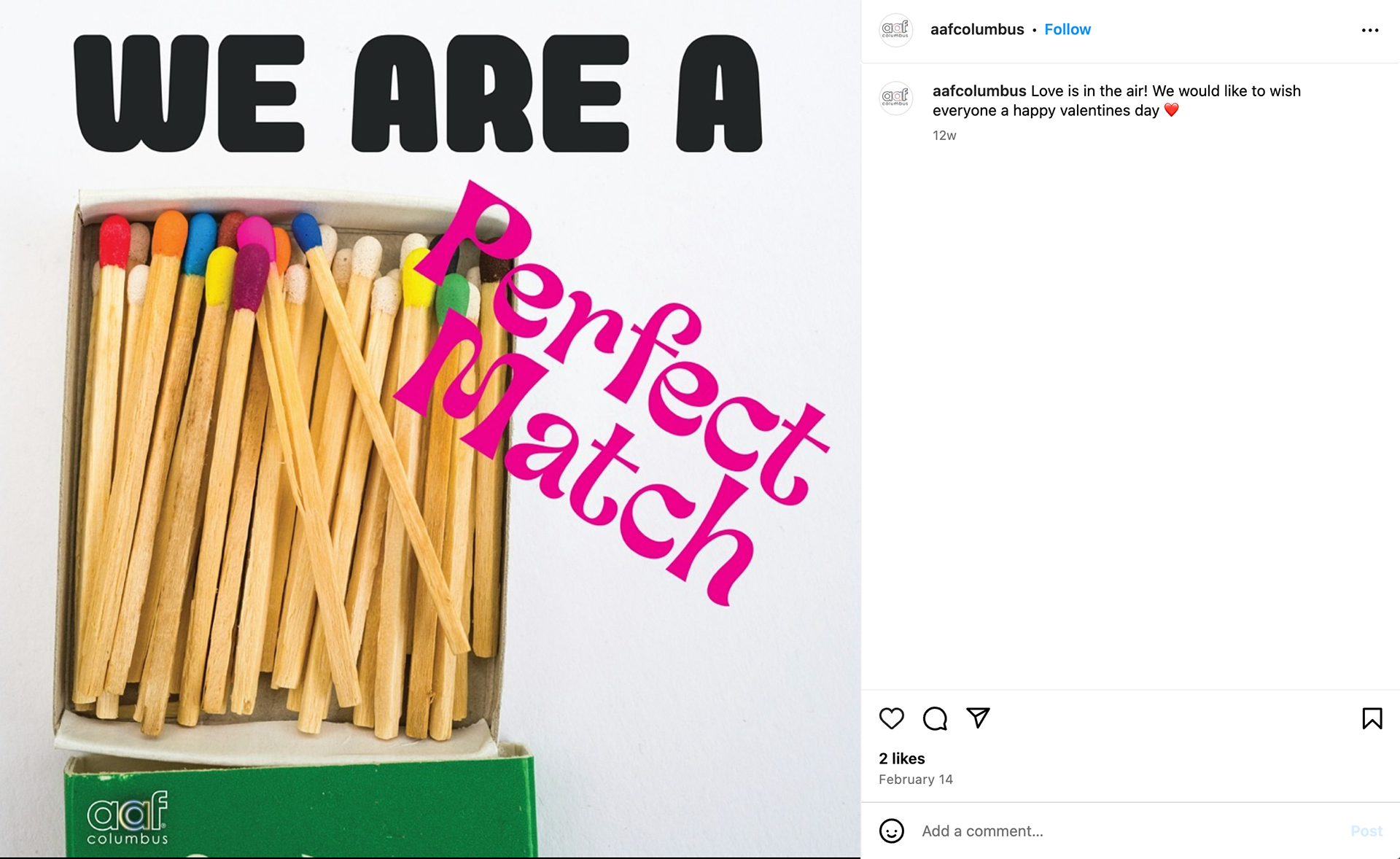Click the pink Perfect Match text
This screenshot has width=1400, height=859.
click(x=612, y=394)
